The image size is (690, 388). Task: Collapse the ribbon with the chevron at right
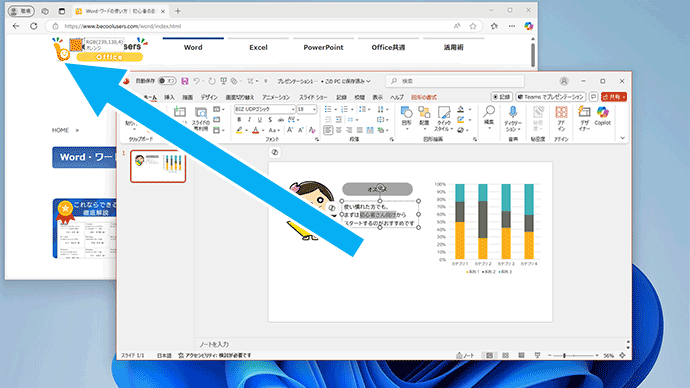coord(622,138)
